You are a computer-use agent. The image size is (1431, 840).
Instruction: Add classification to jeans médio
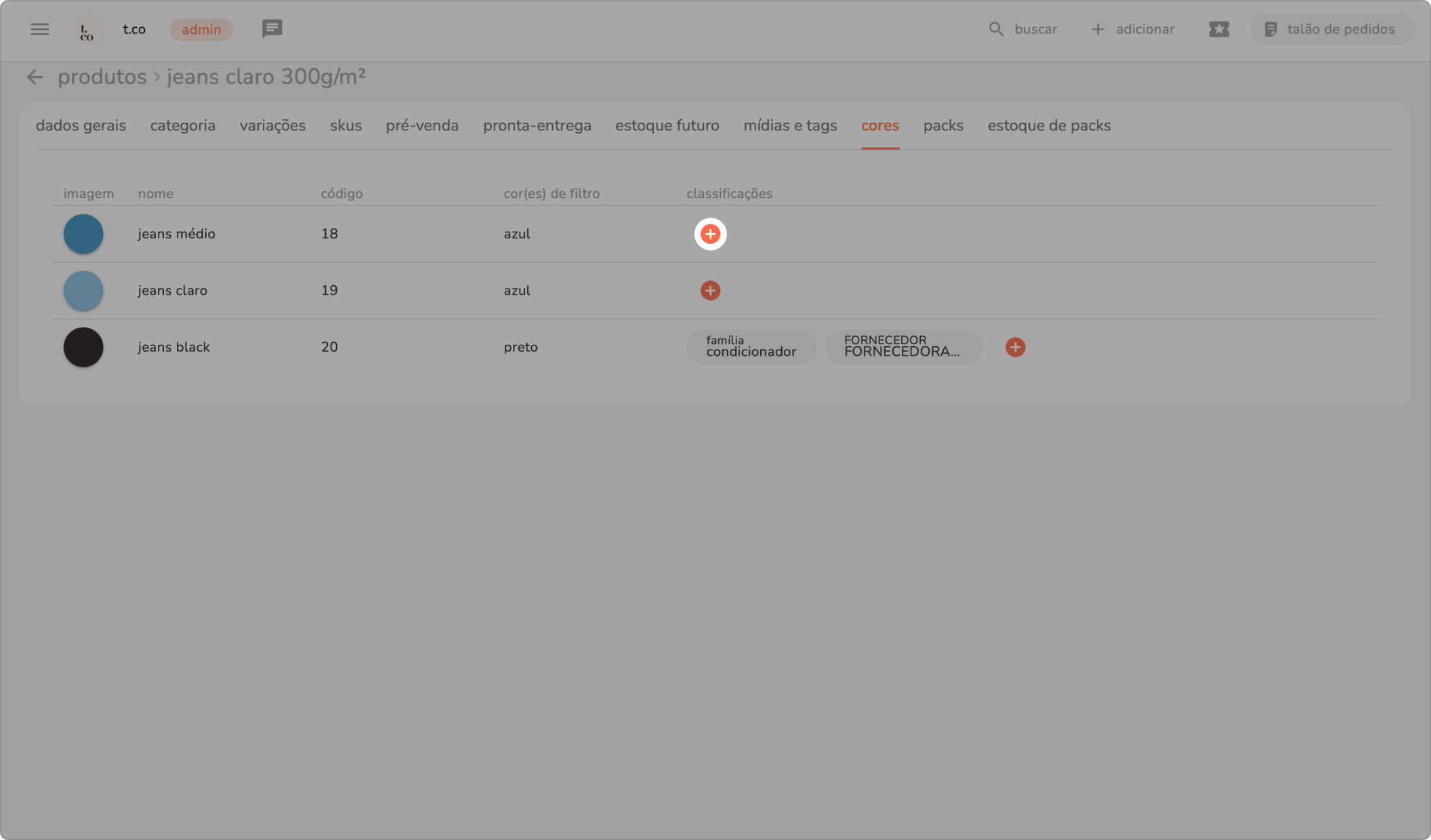710,234
